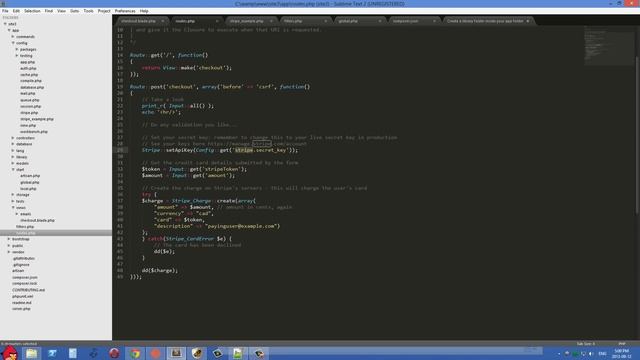
Task: Collapse the config folder arrow
Action: pos(13,43)
